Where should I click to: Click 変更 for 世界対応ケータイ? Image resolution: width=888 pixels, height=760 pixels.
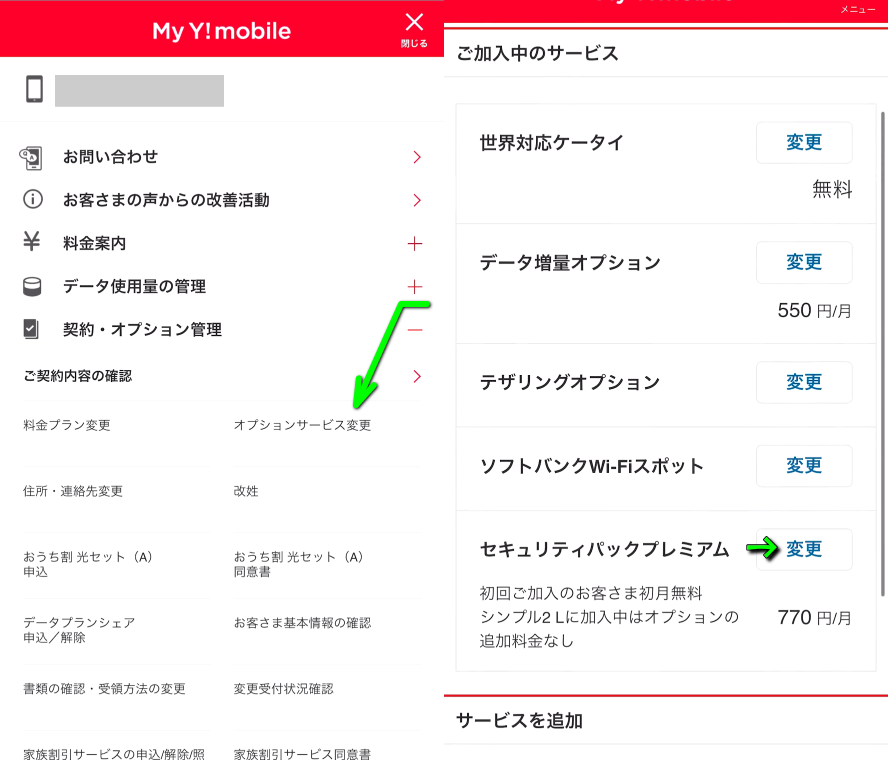click(x=804, y=142)
